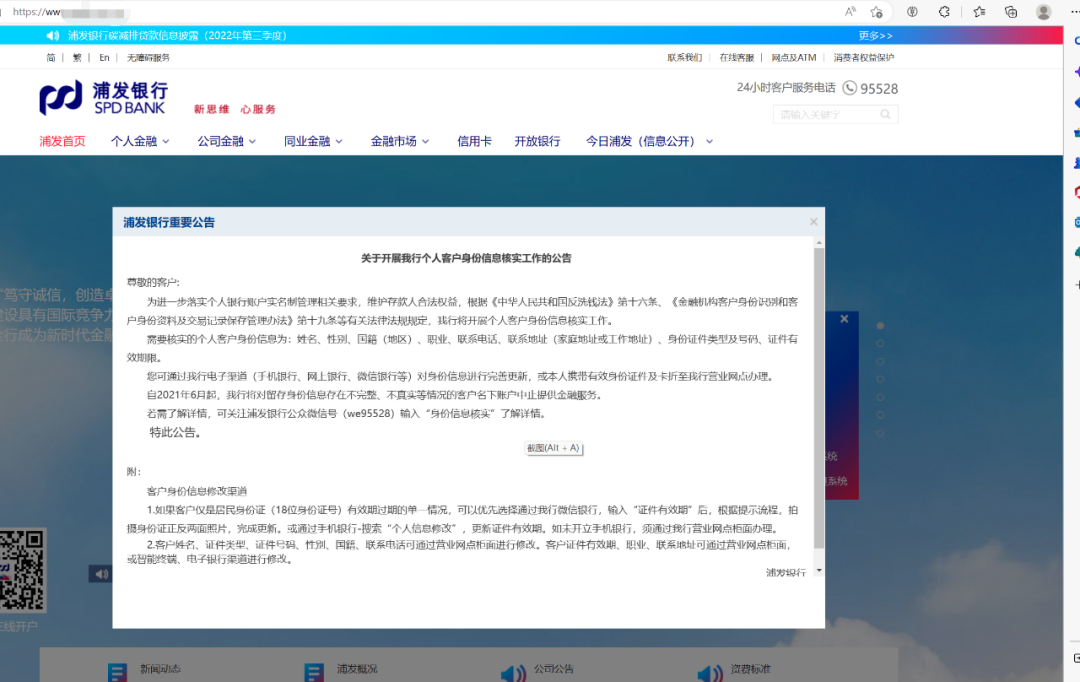This screenshot has width=1080, height=682.
Task: Click the sound speaker button near QR code
Action: tap(101, 574)
